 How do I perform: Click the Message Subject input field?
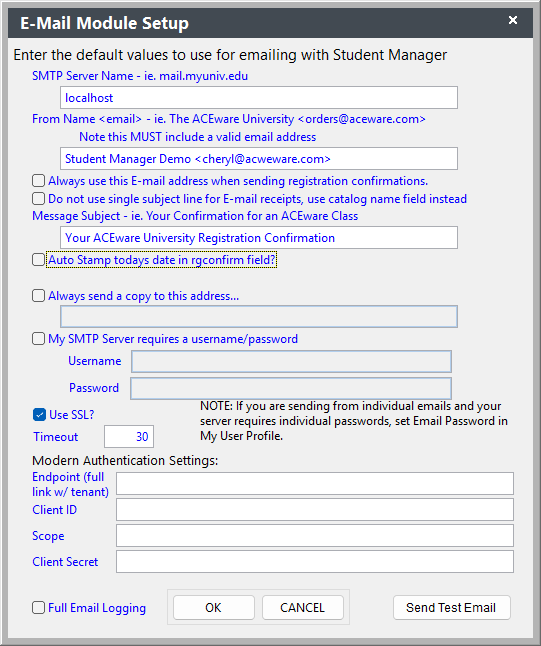tap(259, 237)
